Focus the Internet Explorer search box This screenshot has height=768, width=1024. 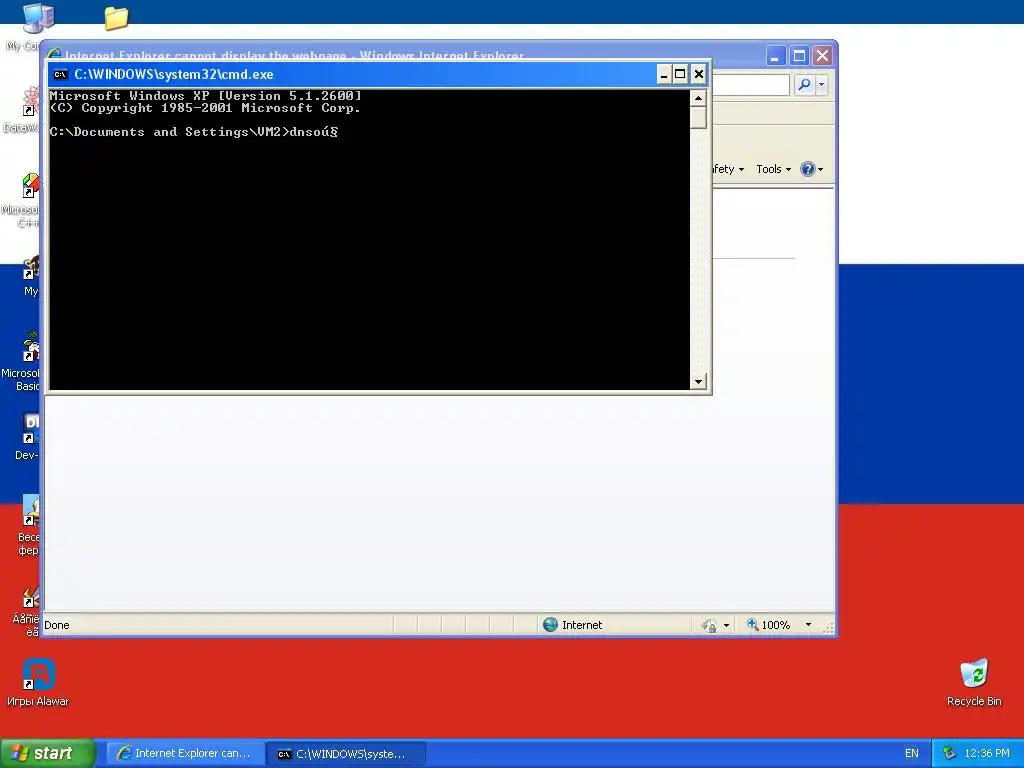pos(751,84)
